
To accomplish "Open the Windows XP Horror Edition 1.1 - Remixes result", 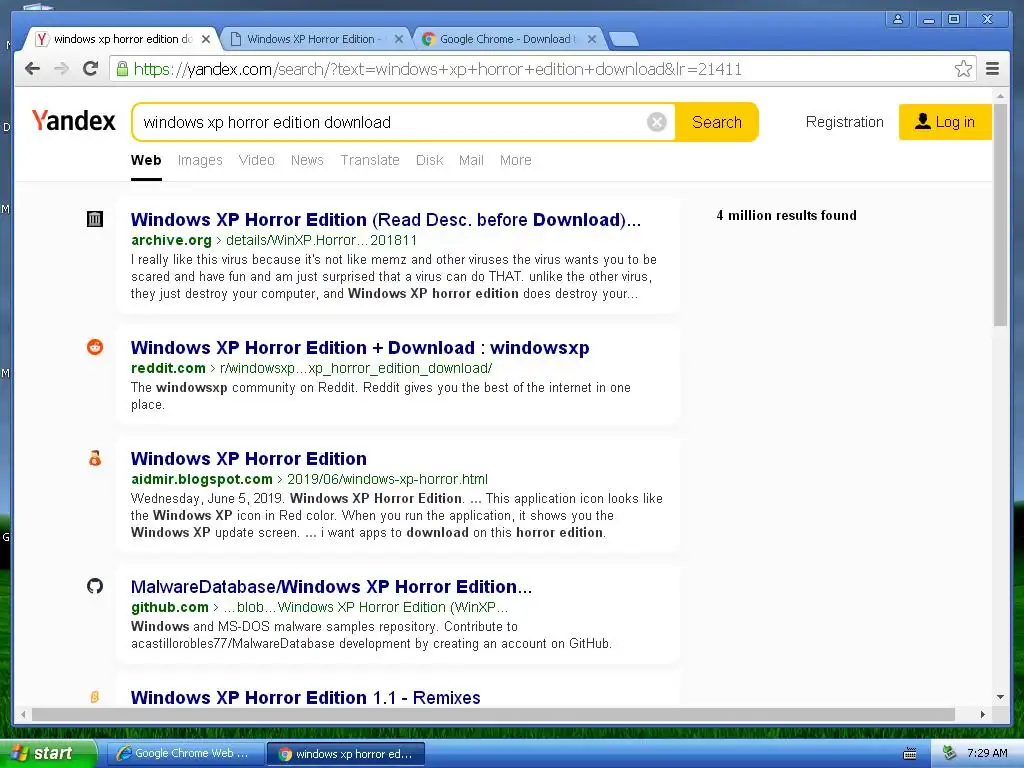I will (306, 697).
